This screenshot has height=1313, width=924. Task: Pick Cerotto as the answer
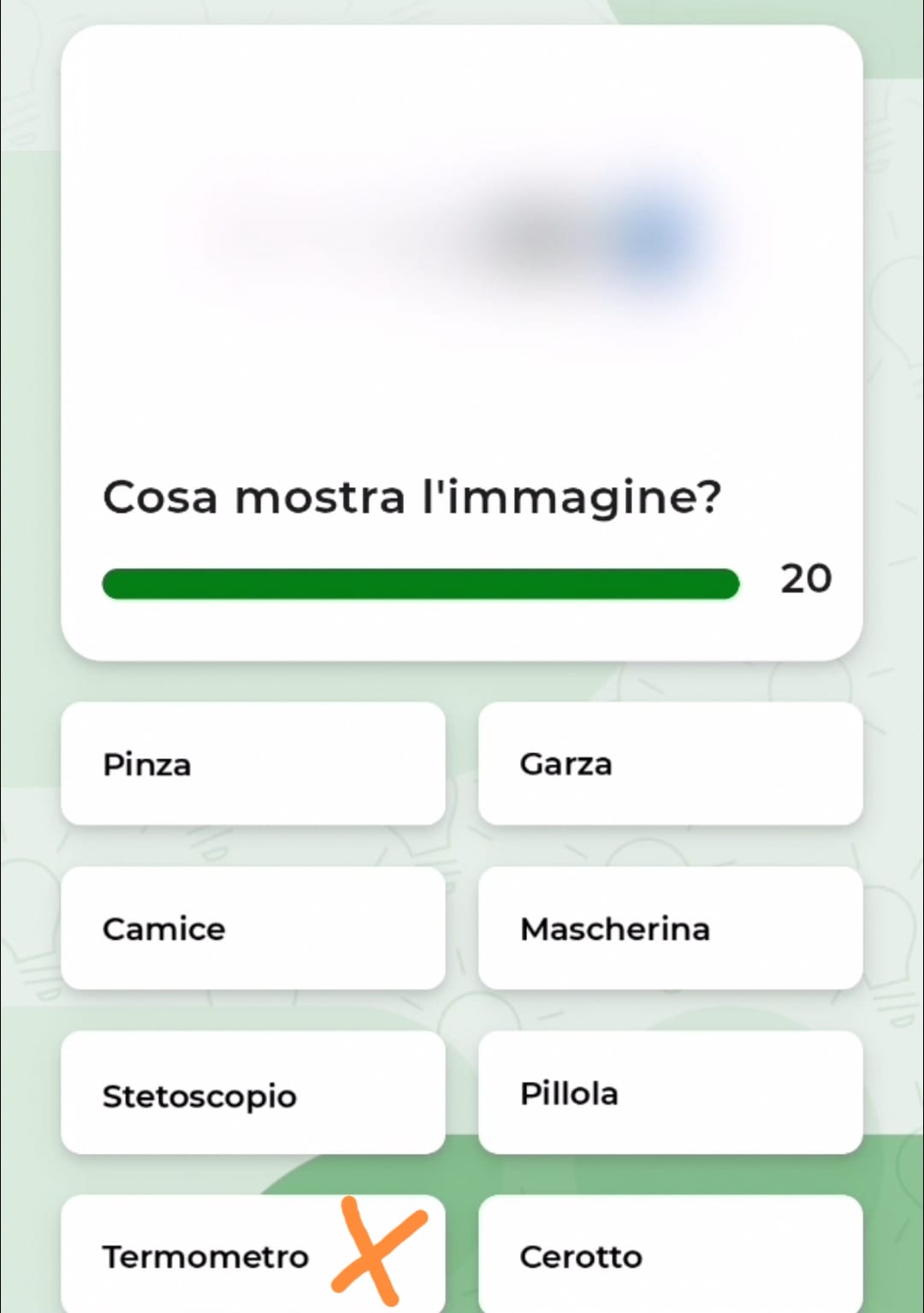670,1257
